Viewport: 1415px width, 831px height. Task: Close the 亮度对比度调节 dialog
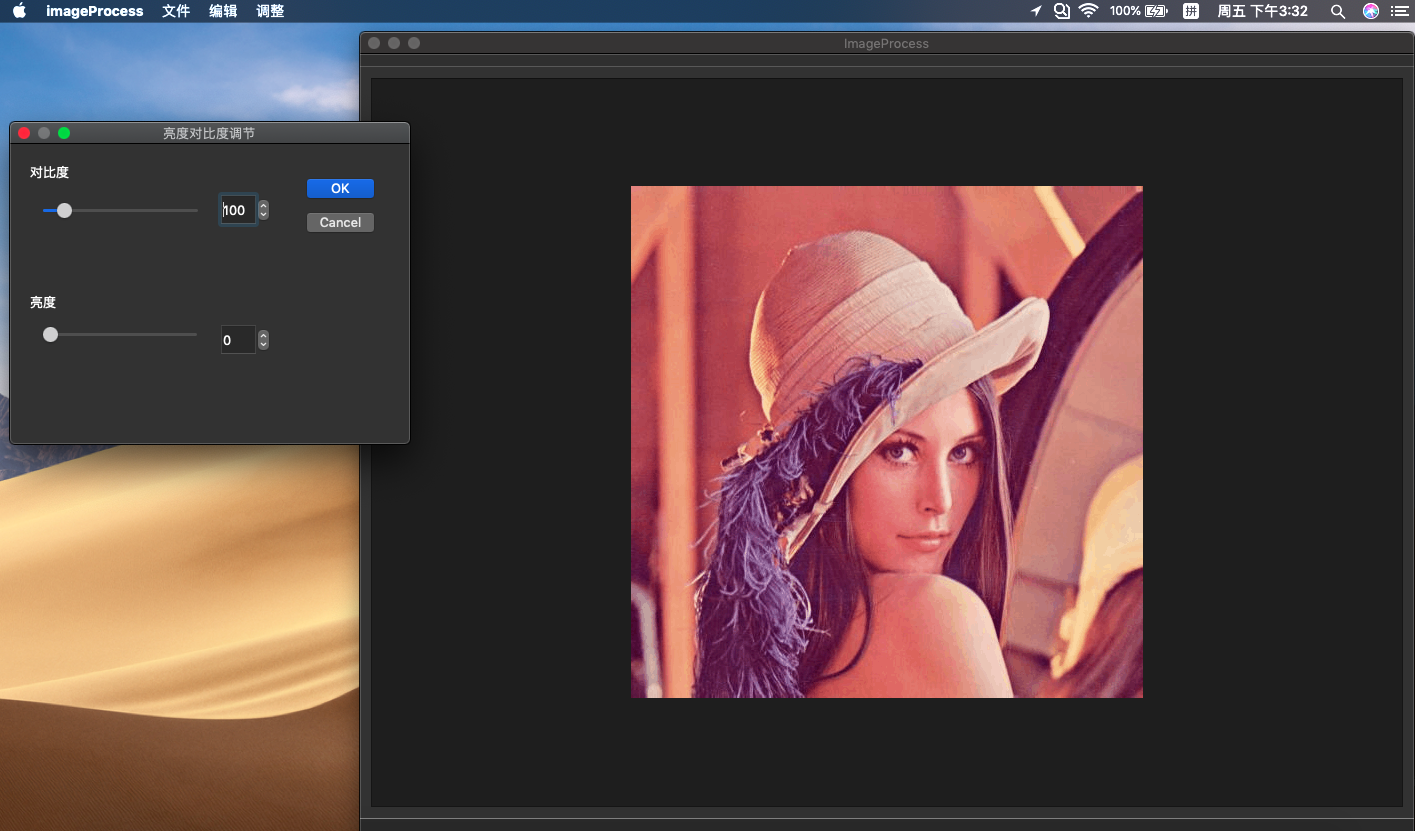point(24,133)
